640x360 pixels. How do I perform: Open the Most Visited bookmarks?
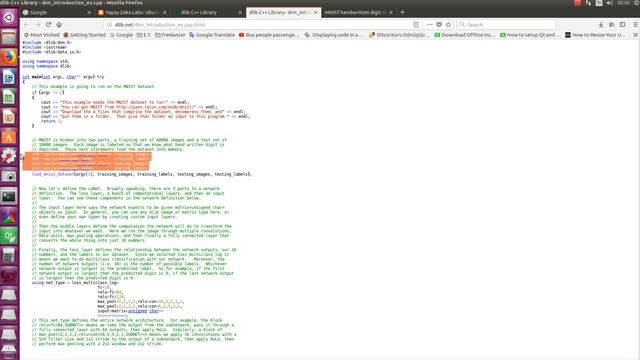(x=42, y=35)
